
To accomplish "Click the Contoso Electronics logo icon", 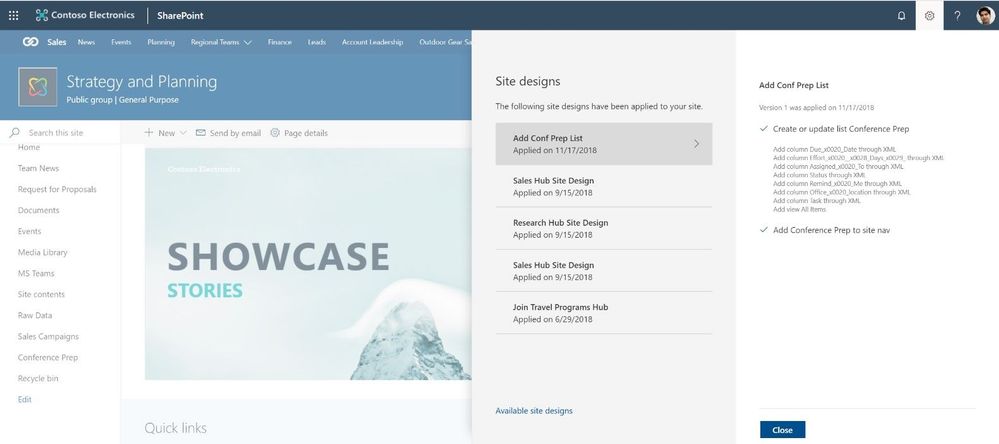I will coord(41,15).
